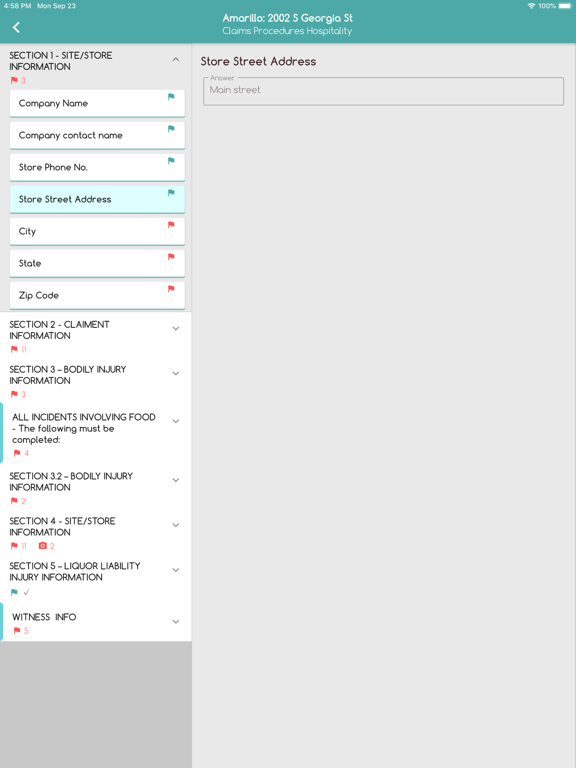The height and width of the screenshot is (768, 576).
Task: Expand Section 3.2 Bodily Injury Information chevron
Action: coord(175,480)
